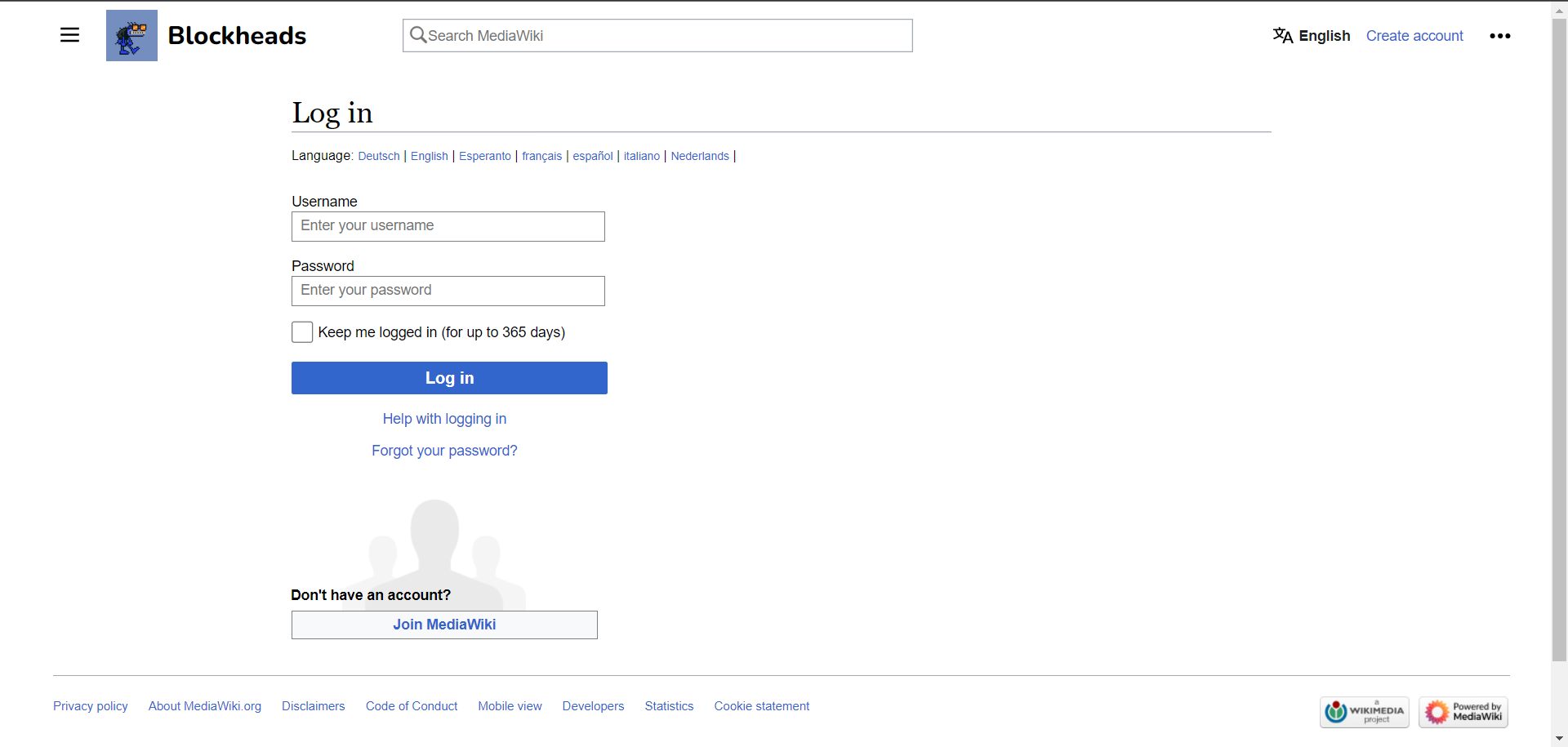Open Forgot your password link
The width and height of the screenshot is (1568, 747).
(444, 451)
